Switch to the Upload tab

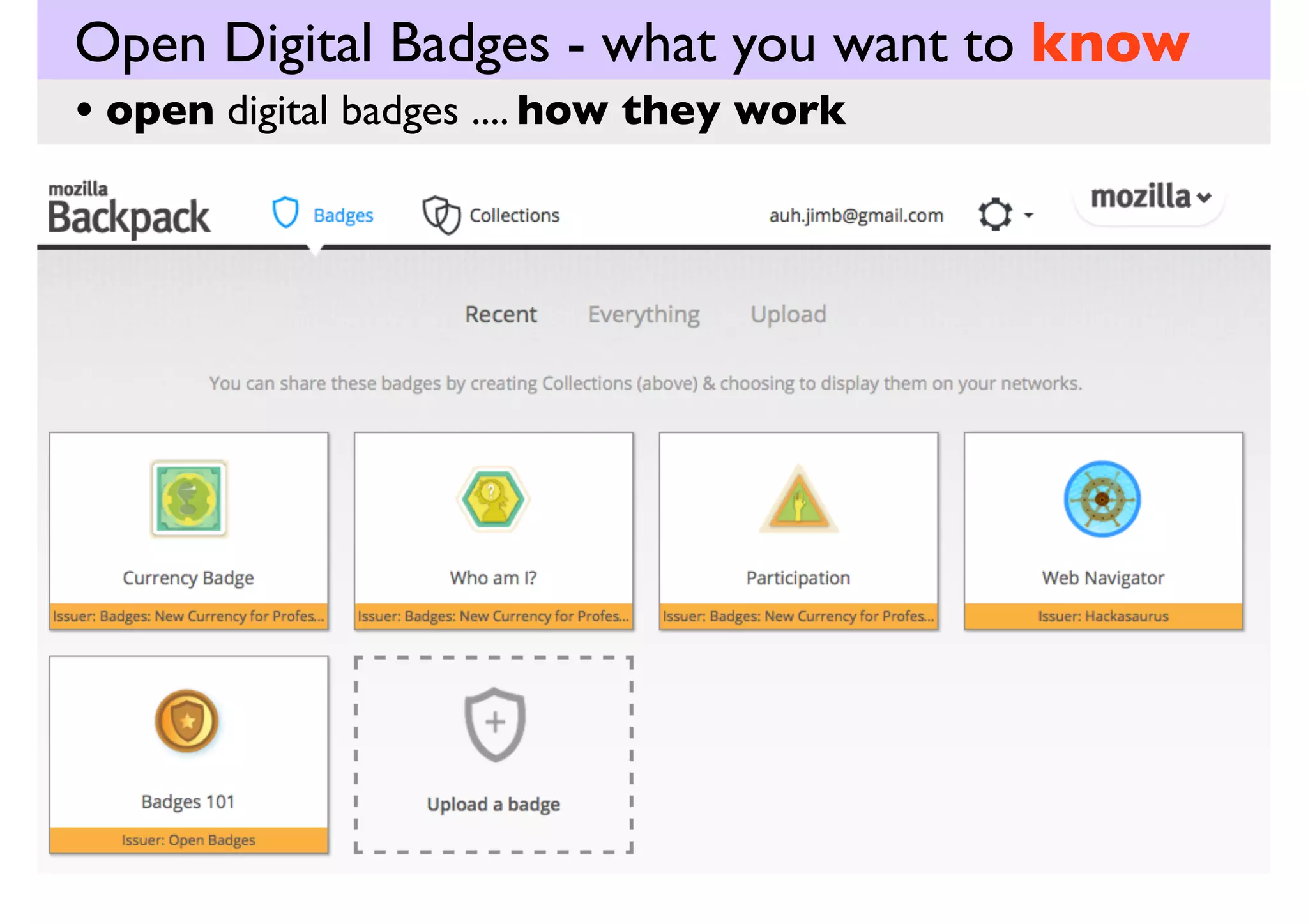click(788, 315)
